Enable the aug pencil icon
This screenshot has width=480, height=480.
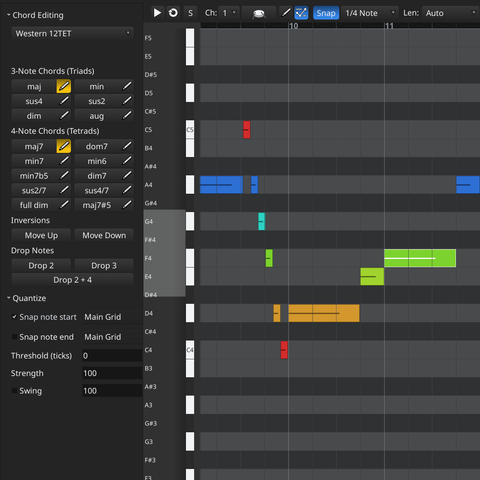[127, 116]
